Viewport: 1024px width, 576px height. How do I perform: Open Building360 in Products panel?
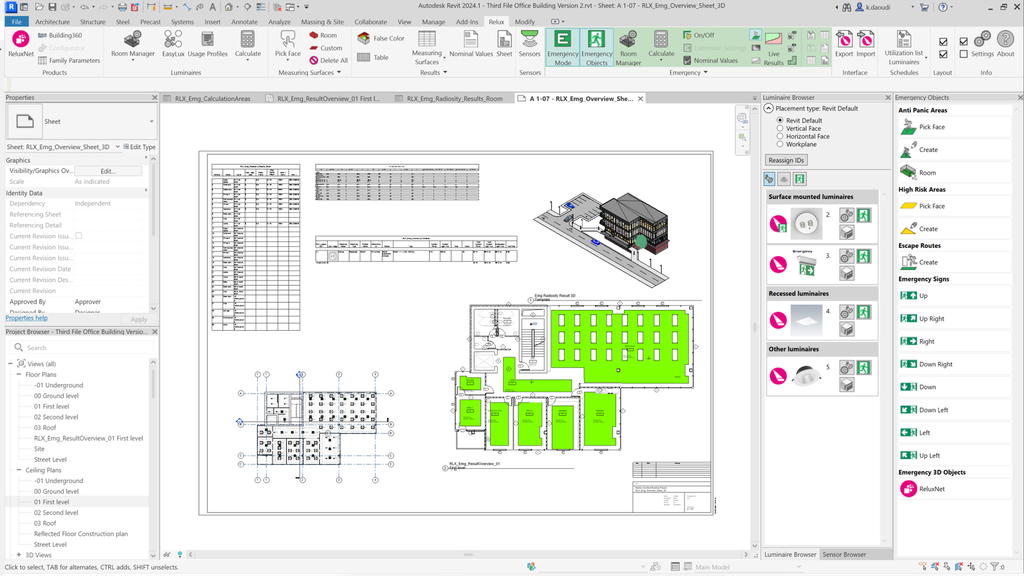click(60, 35)
